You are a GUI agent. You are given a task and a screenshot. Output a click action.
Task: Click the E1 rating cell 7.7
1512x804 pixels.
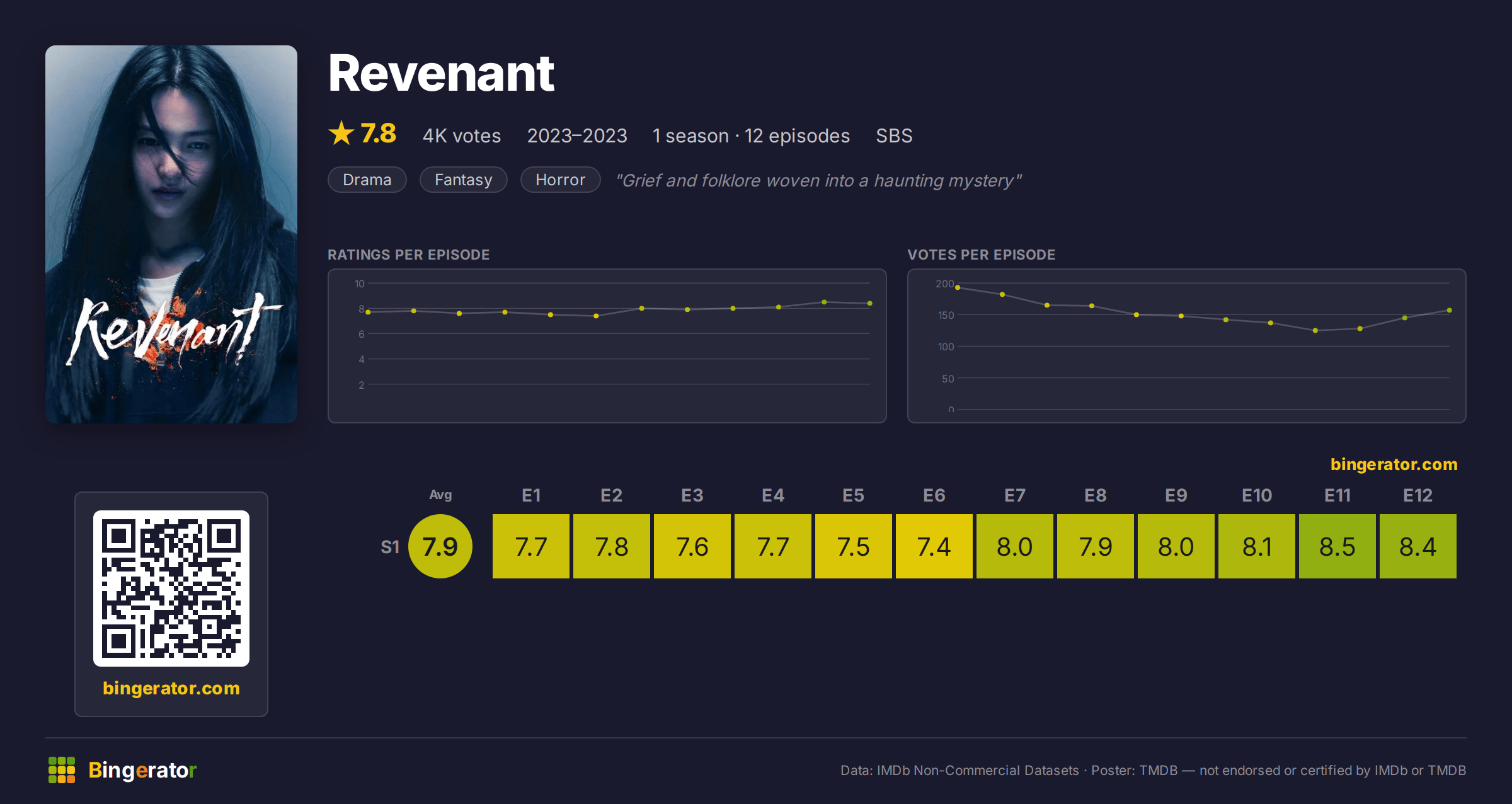(531, 546)
